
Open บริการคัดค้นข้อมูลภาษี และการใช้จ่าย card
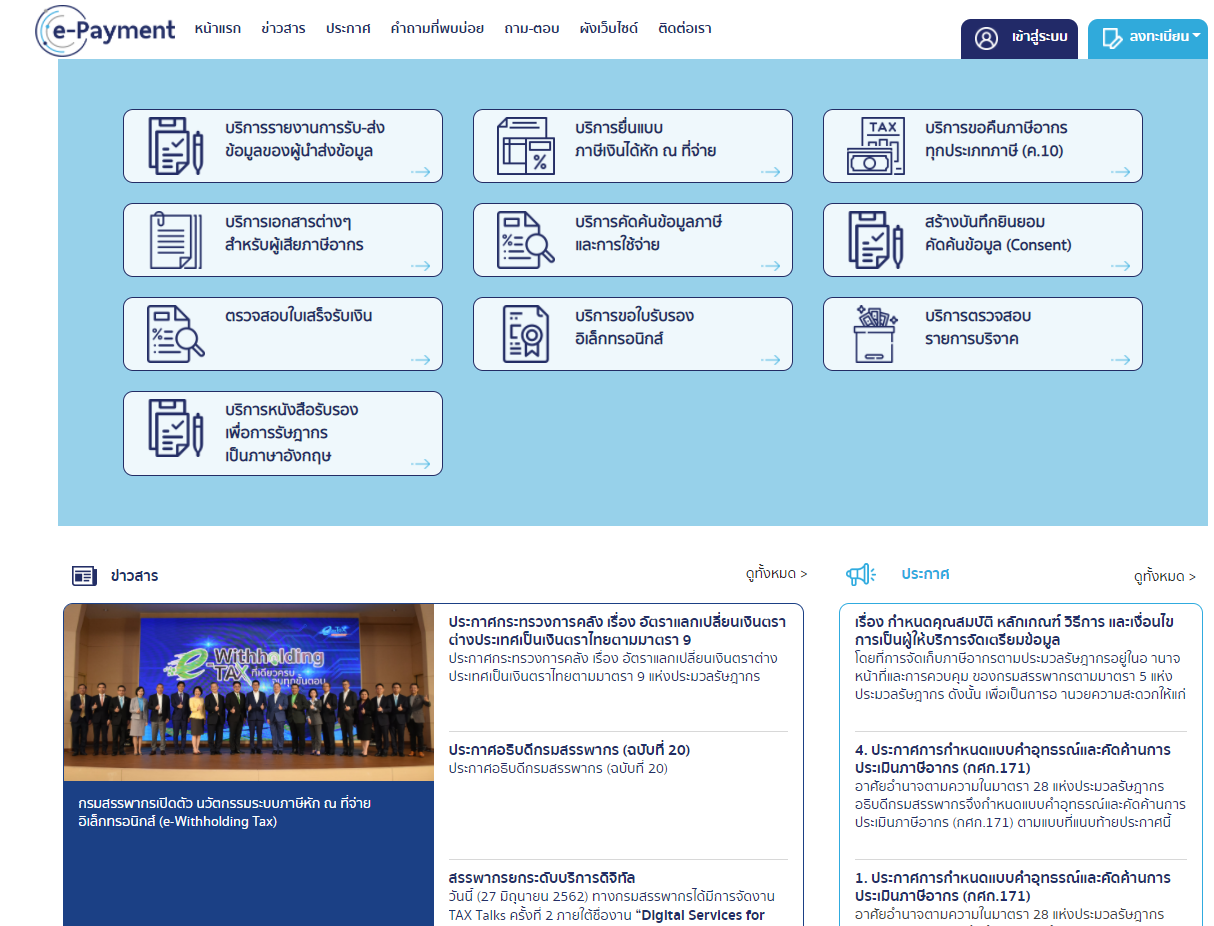click(x=633, y=240)
